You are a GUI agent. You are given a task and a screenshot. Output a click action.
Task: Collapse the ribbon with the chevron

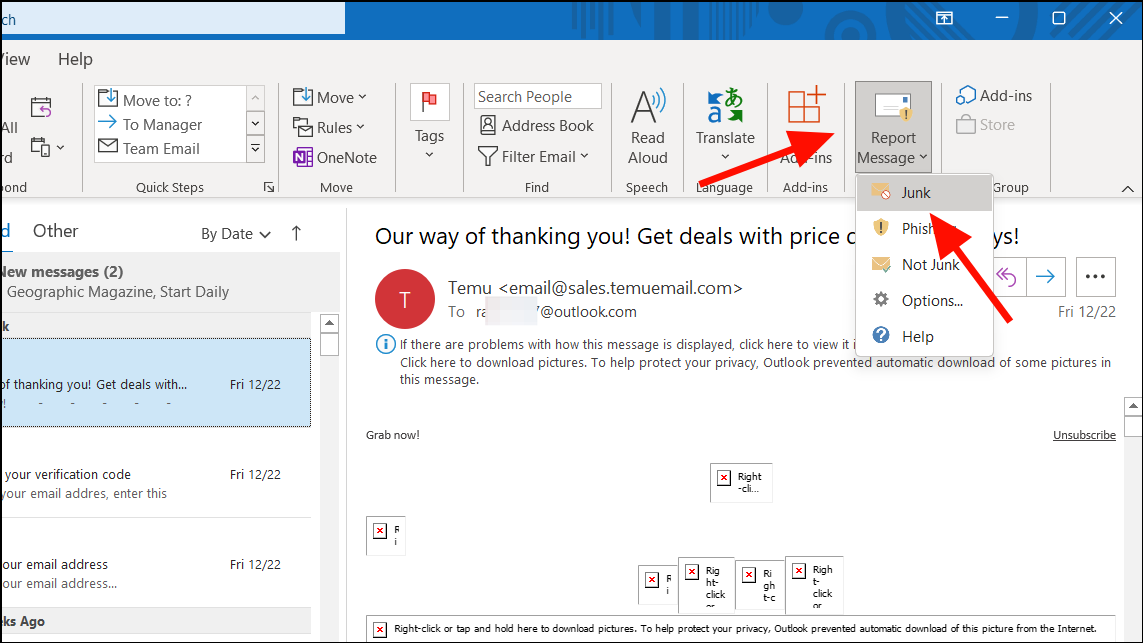[x=1127, y=189]
